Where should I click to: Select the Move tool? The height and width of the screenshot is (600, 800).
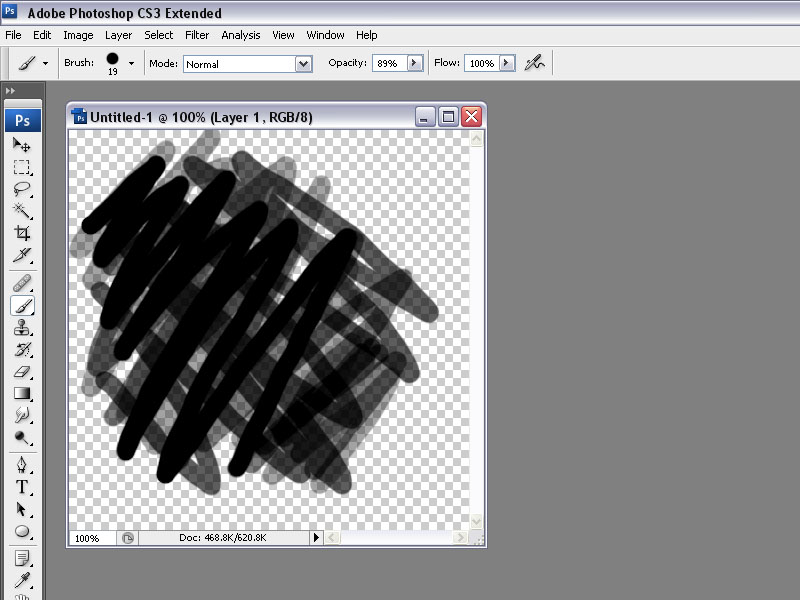tap(22, 145)
